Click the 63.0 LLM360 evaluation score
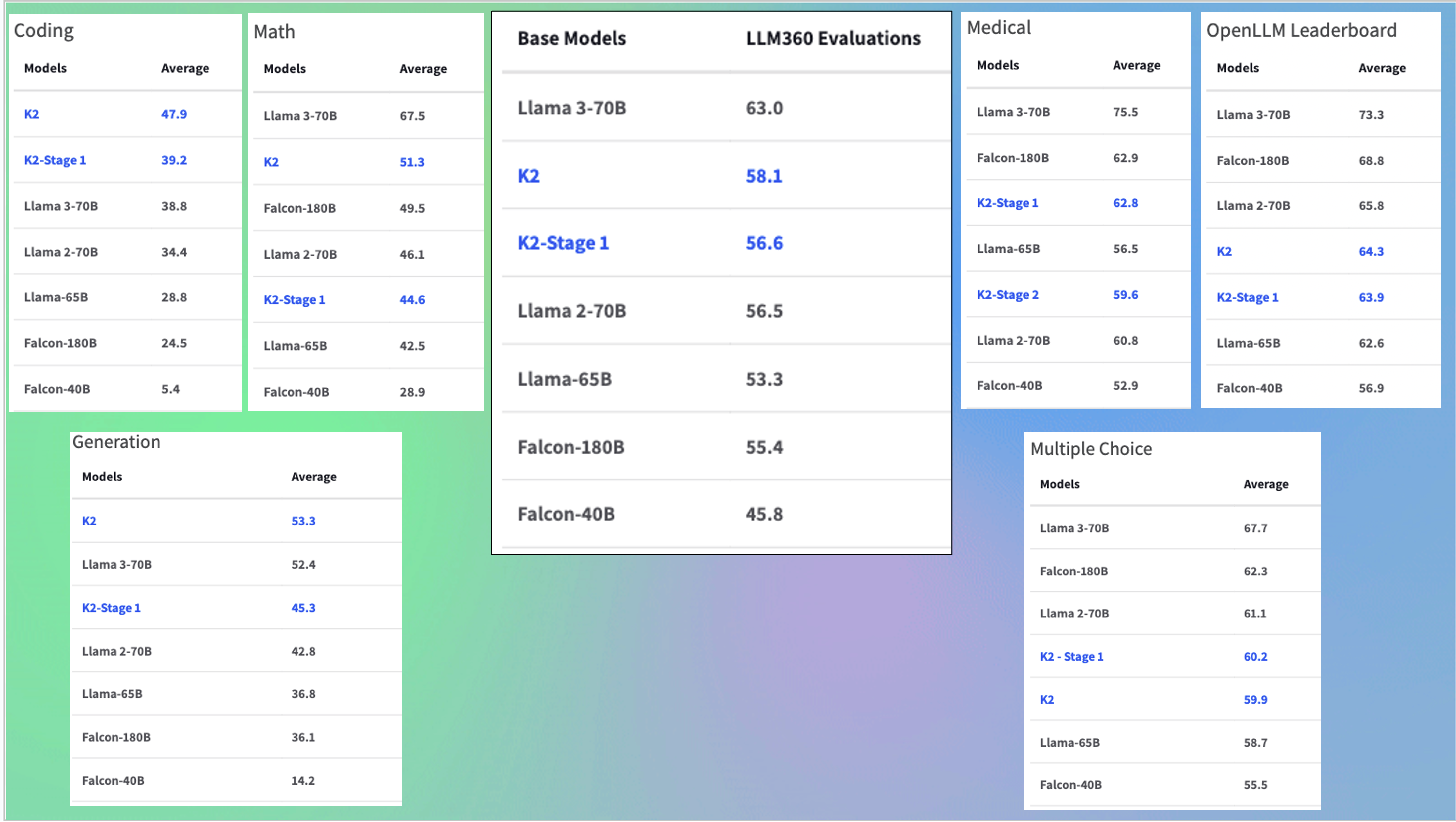Viewport: 1456px width, 822px height. tap(764, 108)
